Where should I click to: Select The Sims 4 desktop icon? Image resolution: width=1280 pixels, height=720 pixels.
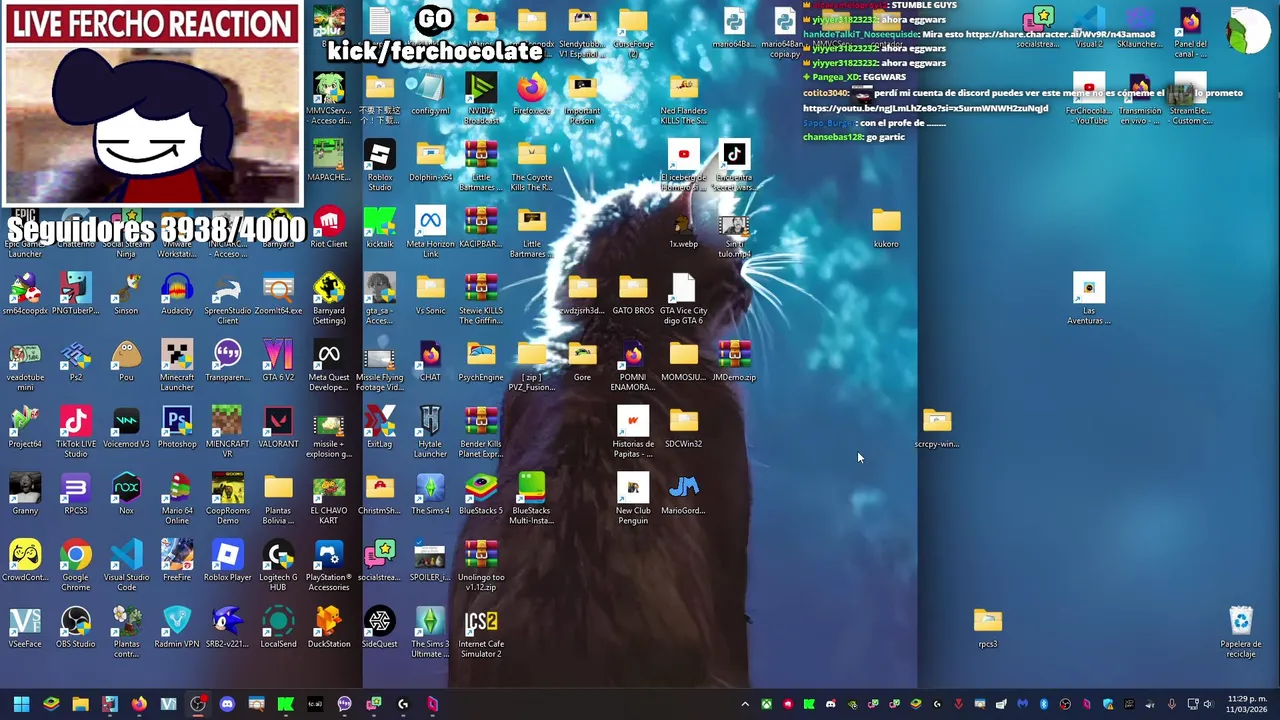[430, 494]
